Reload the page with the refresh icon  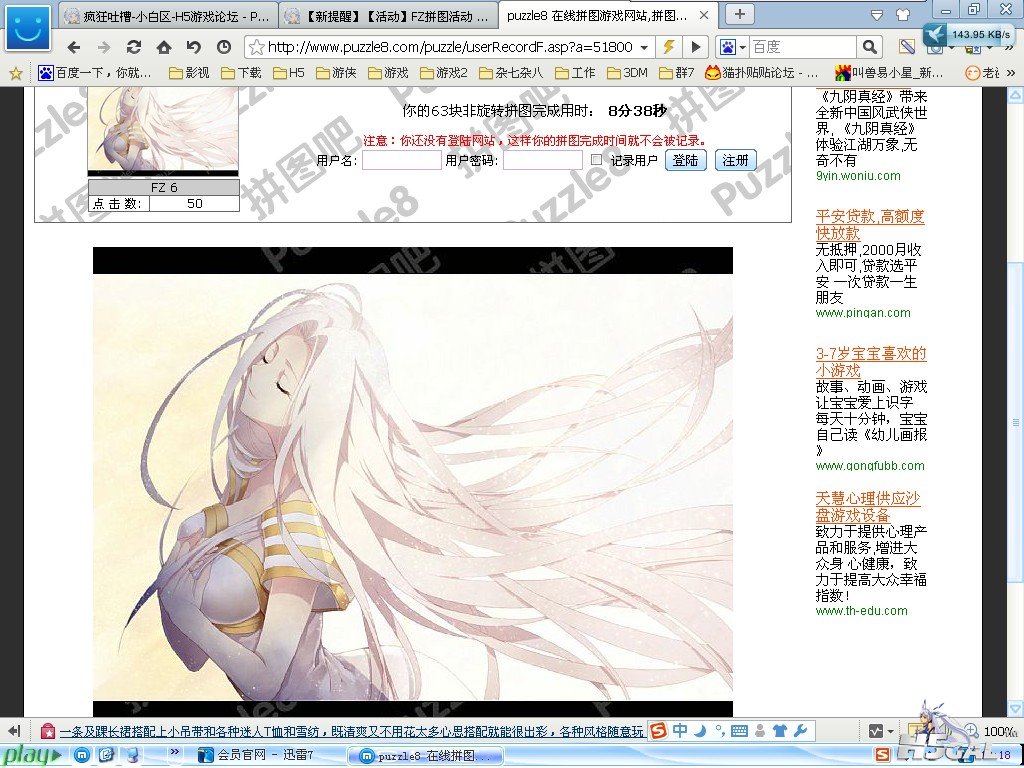[x=134, y=47]
